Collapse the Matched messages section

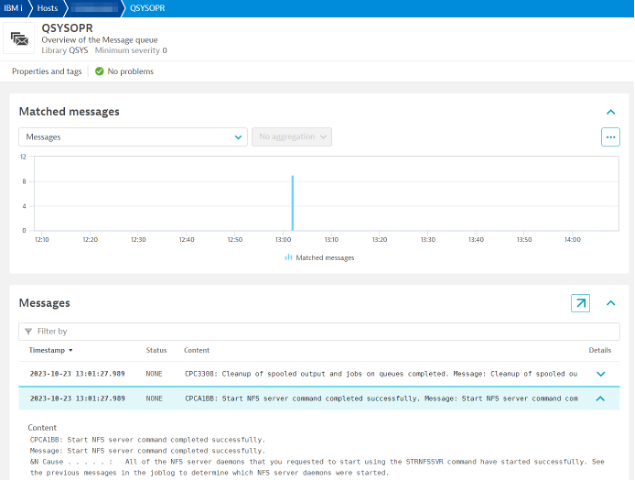pos(611,112)
